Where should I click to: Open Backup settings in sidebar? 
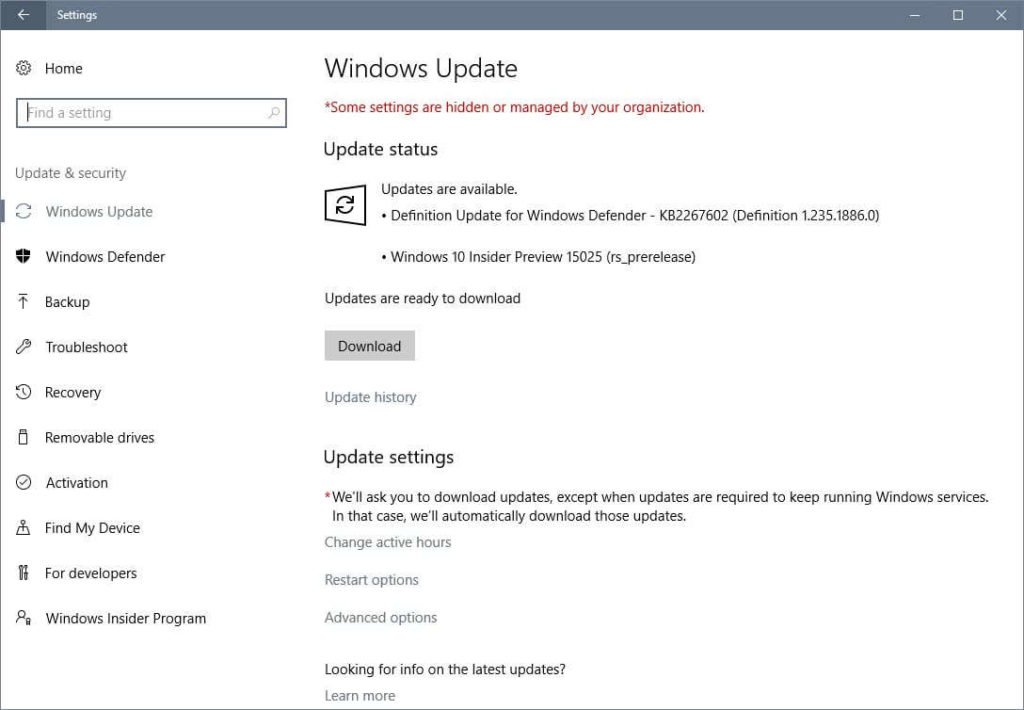click(x=70, y=302)
